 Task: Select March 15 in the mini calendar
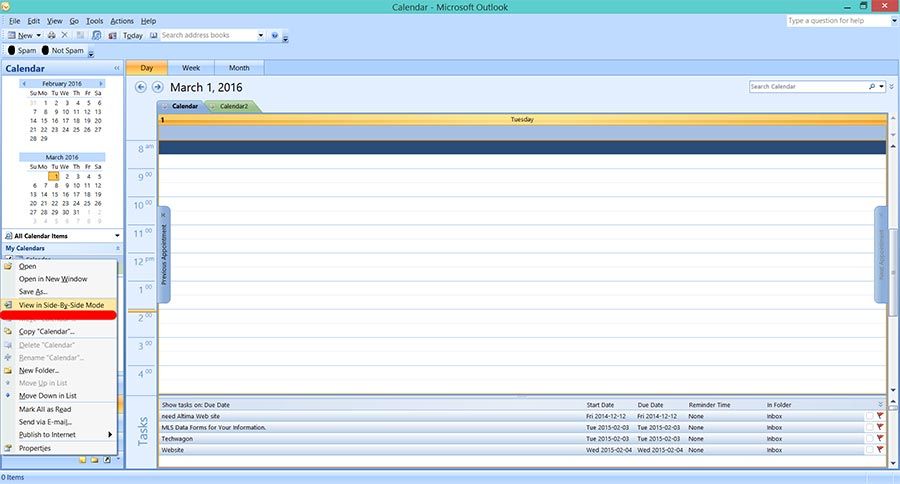pyautogui.click(x=55, y=195)
